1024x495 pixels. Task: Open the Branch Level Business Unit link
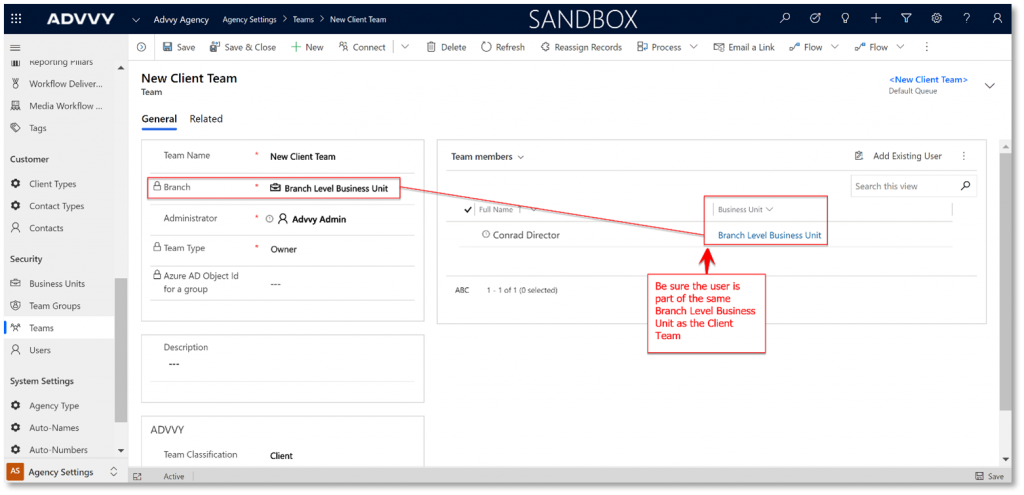(769, 235)
